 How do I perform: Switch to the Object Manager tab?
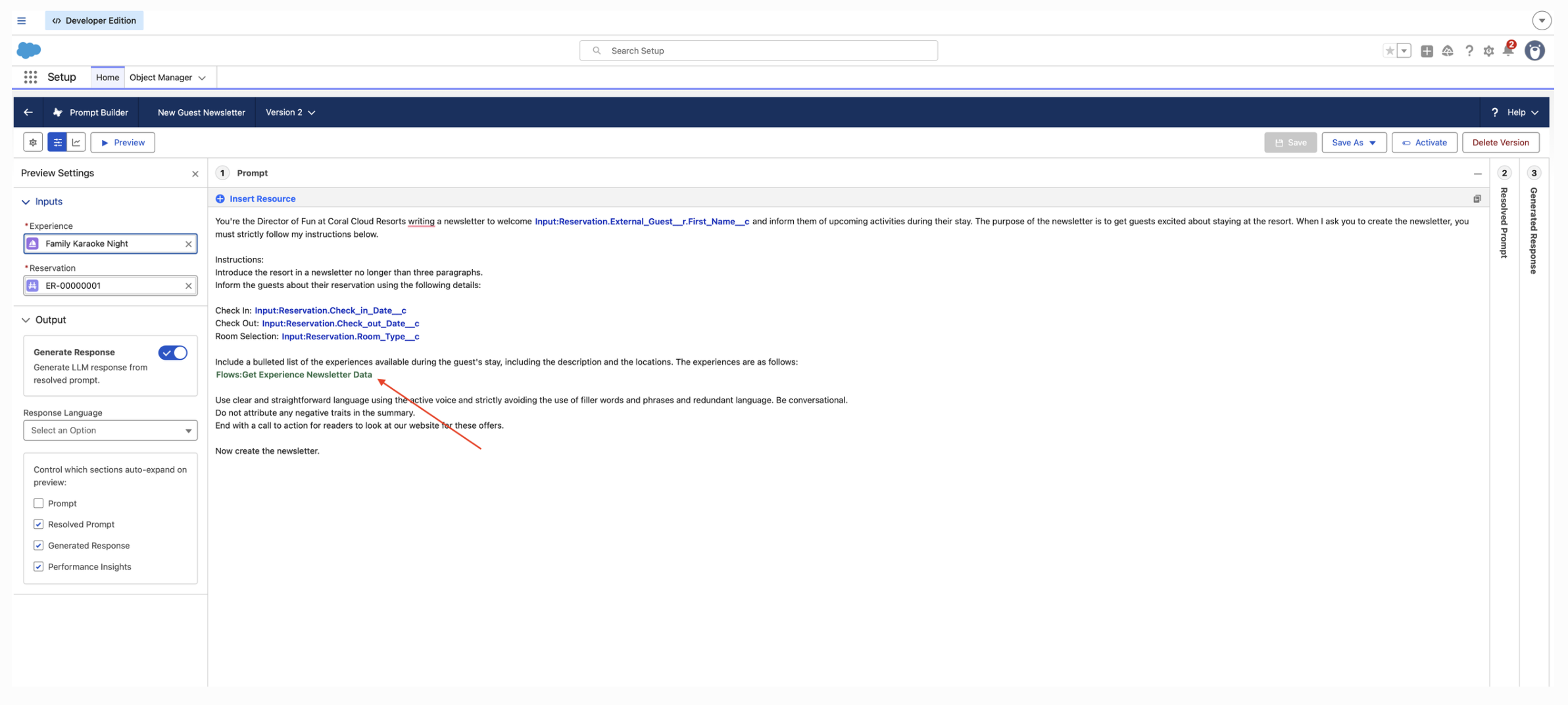point(160,78)
